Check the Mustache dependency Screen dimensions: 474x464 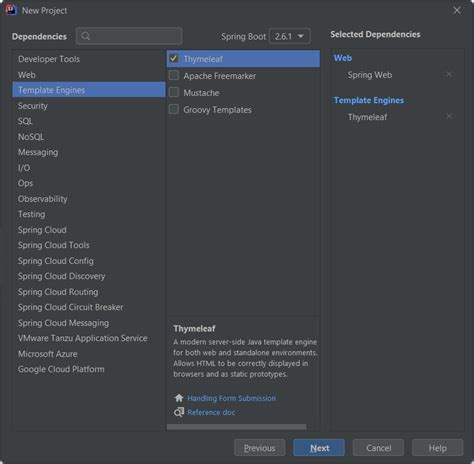tap(174, 92)
